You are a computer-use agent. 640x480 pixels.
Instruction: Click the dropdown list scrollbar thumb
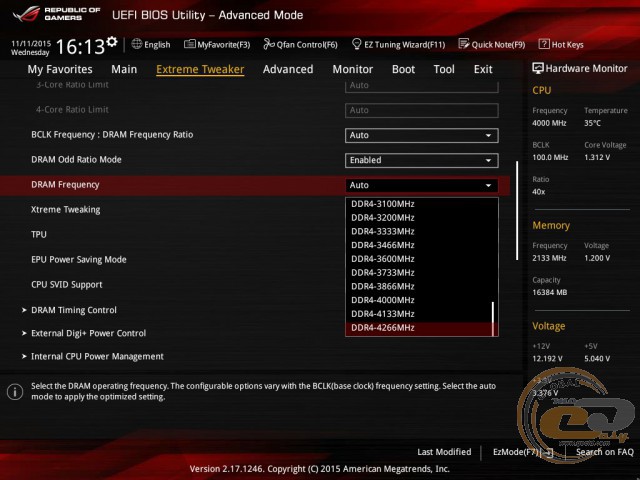coord(493,318)
